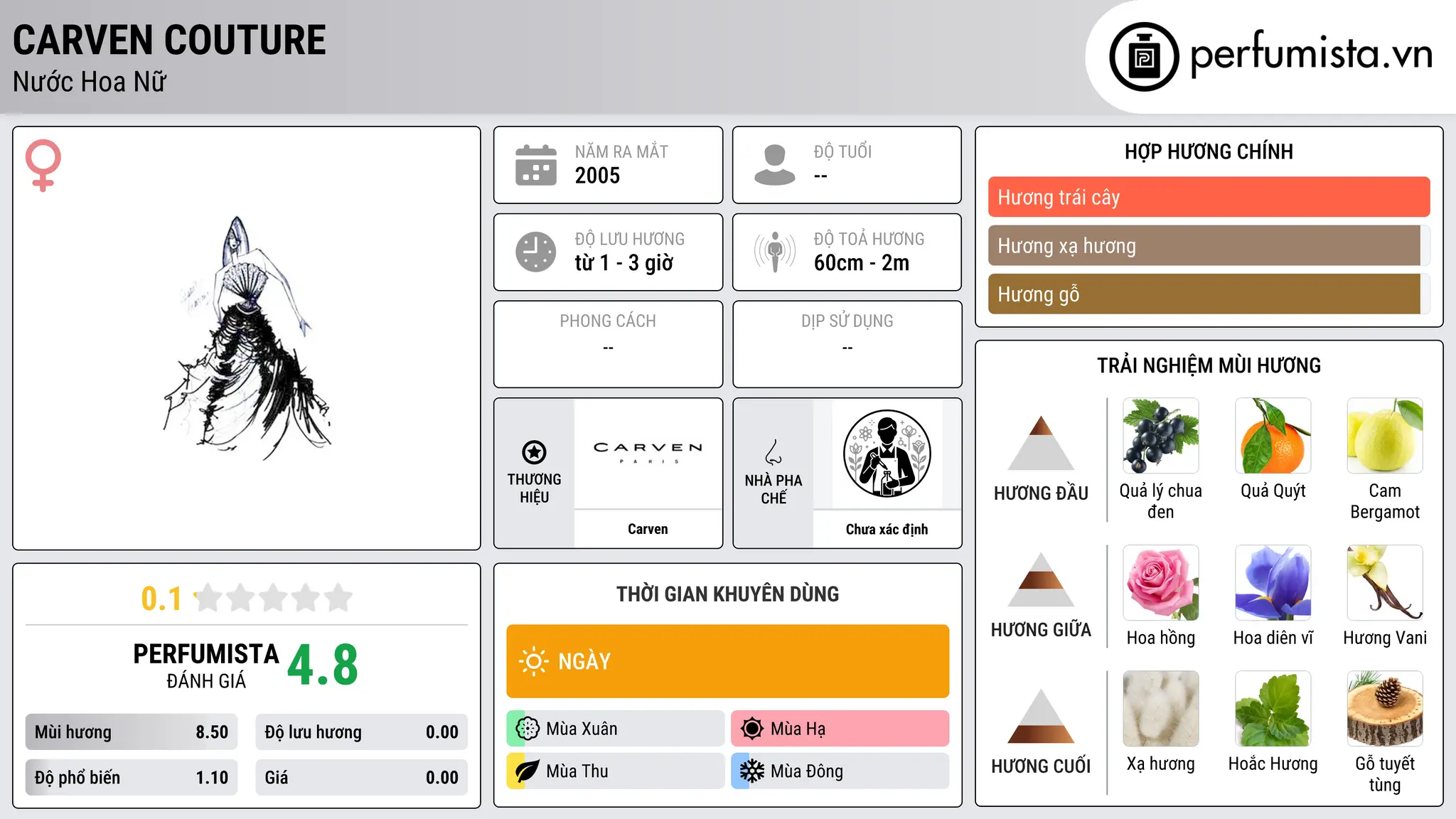The image size is (1456, 819).
Task: Click the pink female gender symbol
Action: (43, 165)
